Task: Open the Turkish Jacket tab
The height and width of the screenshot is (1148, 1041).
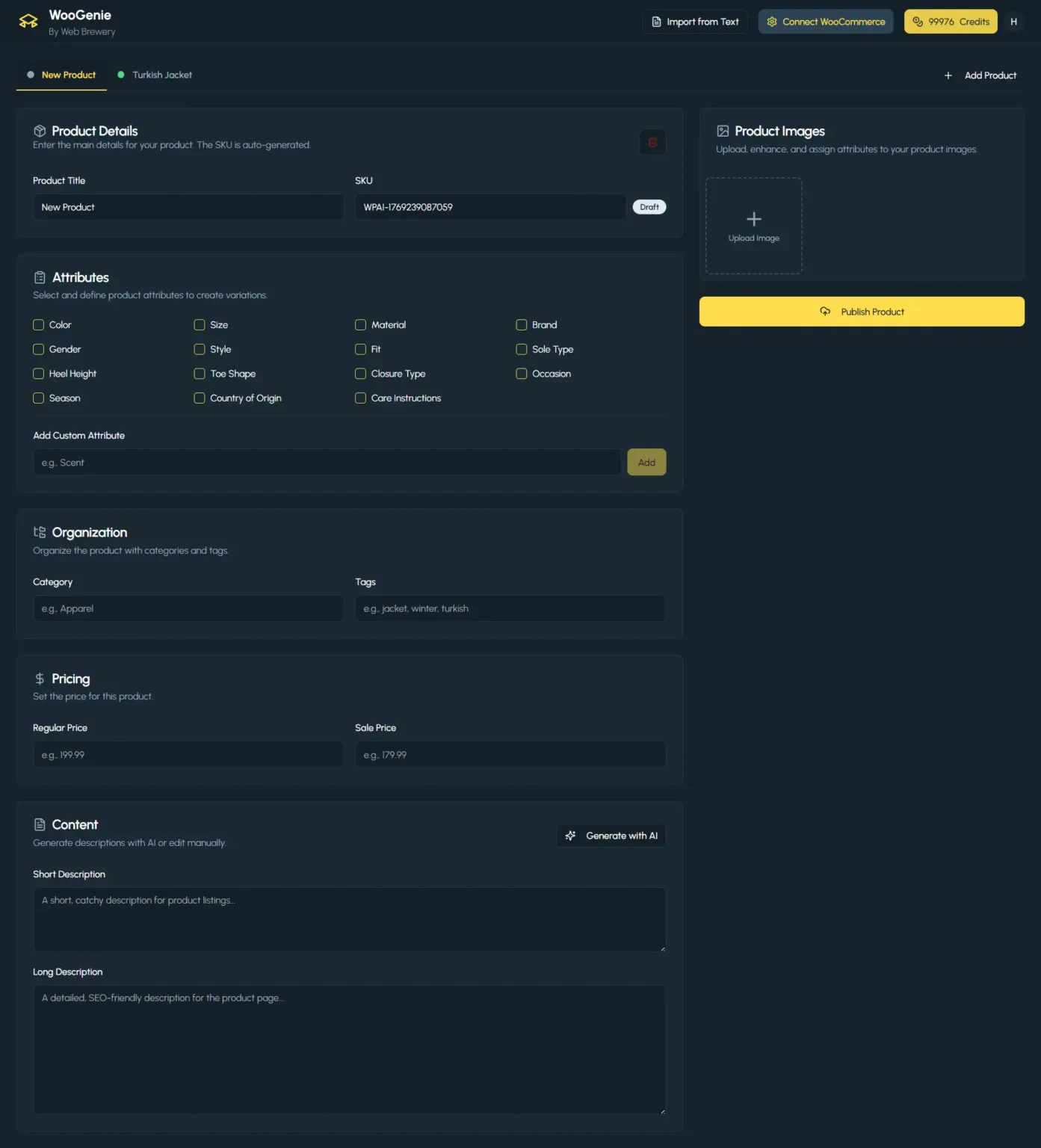Action: click(155, 75)
